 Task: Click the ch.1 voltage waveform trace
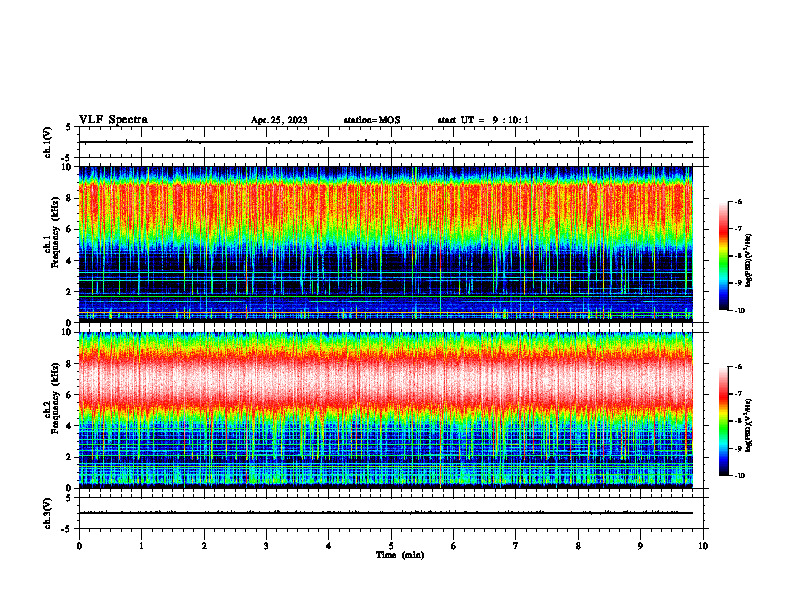(x=386, y=142)
